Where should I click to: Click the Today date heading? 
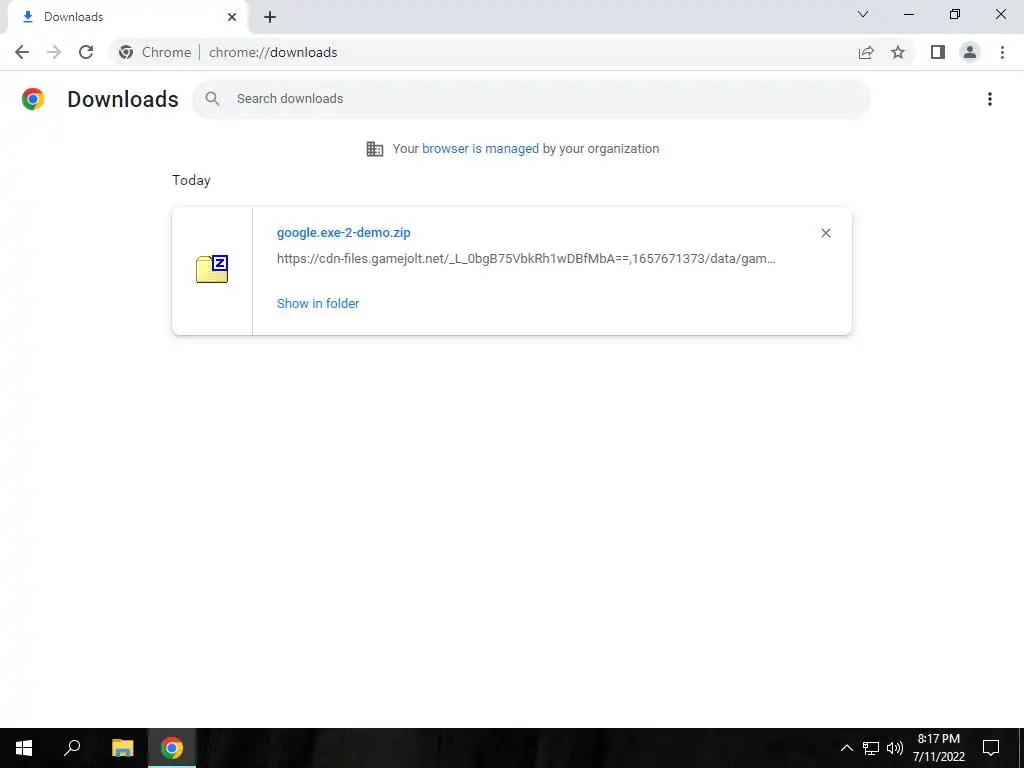pyautogui.click(x=191, y=180)
